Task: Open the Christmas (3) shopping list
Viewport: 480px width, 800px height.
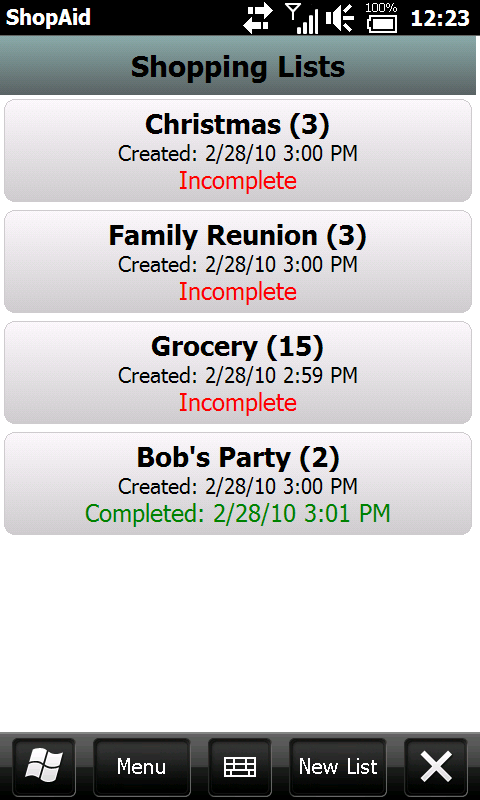Action: click(238, 151)
